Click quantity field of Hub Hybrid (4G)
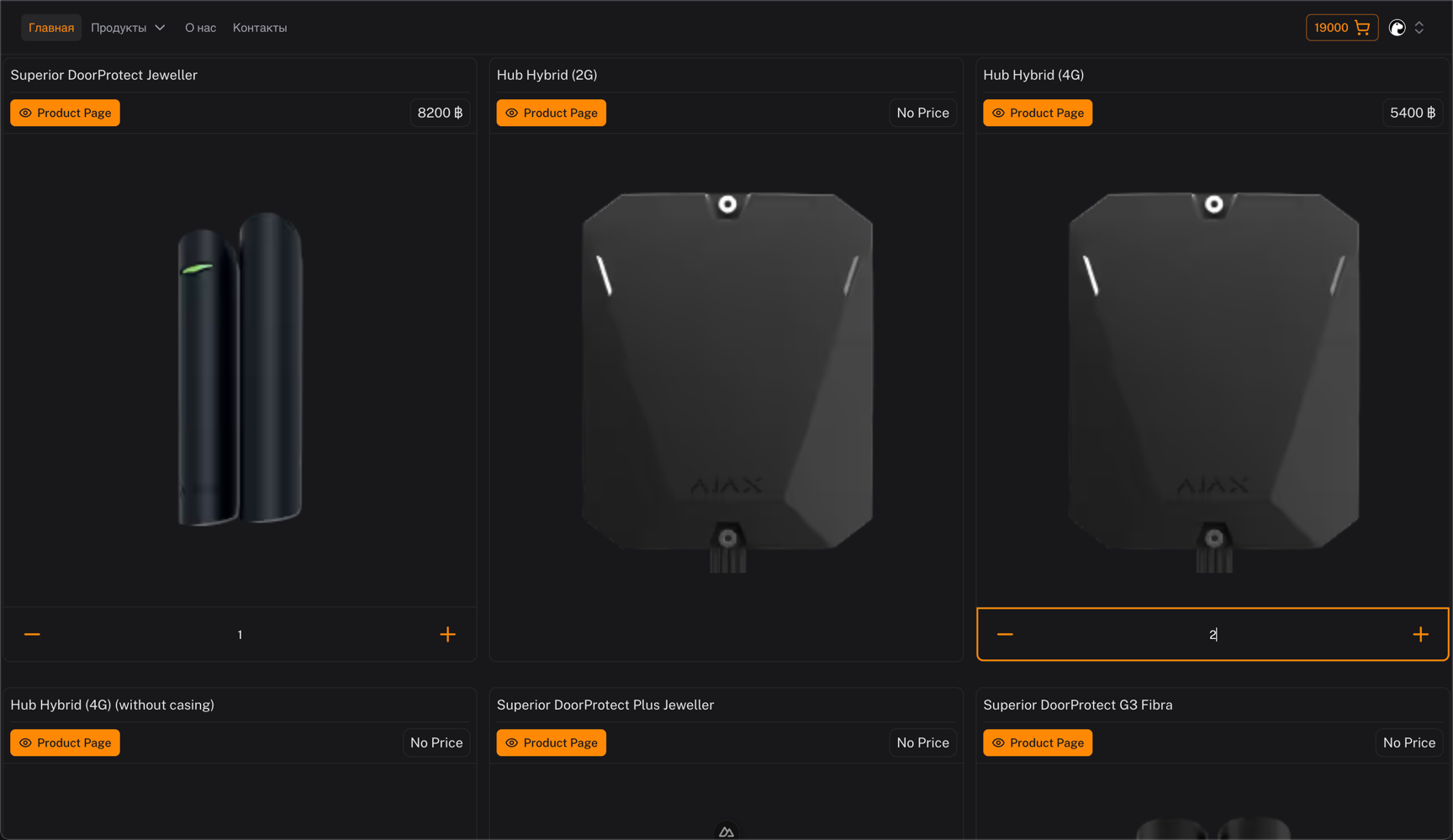 pyautogui.click(x=1213, y=634)
